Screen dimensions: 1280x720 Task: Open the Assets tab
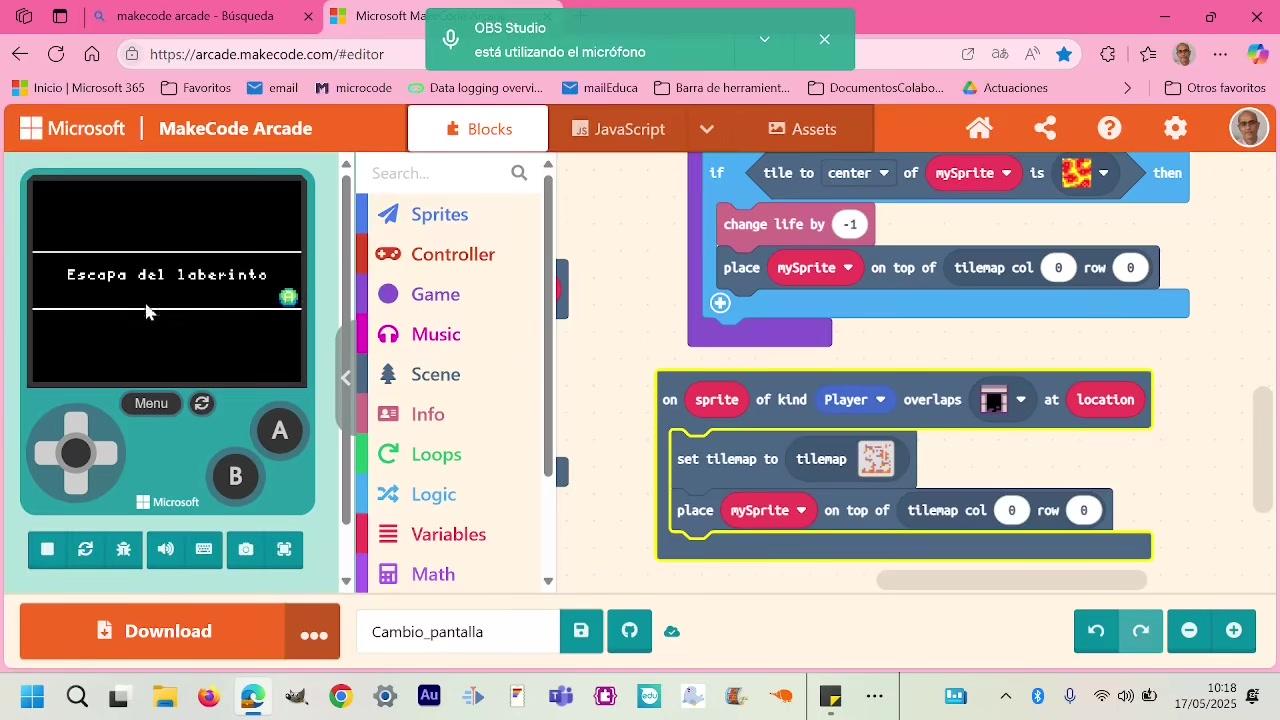[802, 128]
